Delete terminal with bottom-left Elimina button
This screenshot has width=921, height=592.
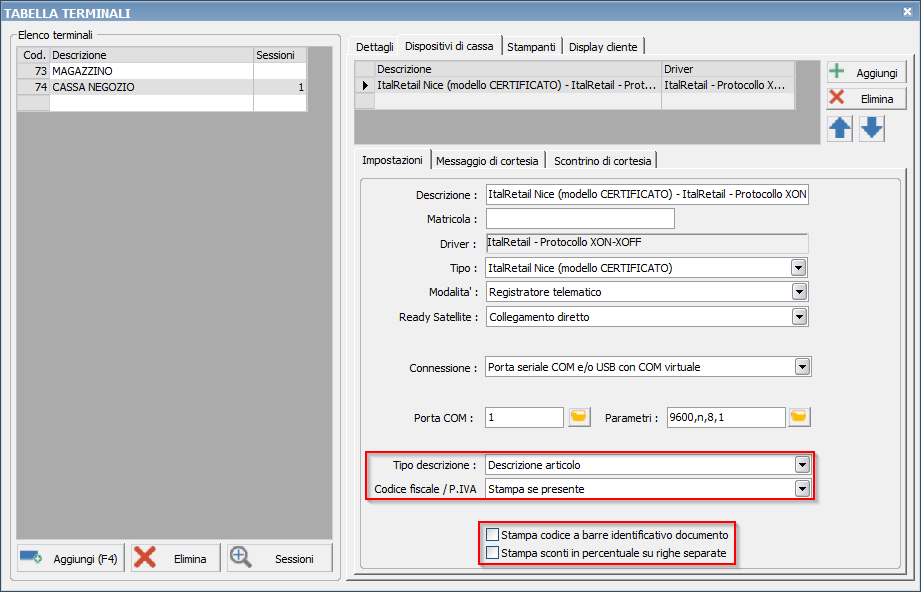coord(174,558)
